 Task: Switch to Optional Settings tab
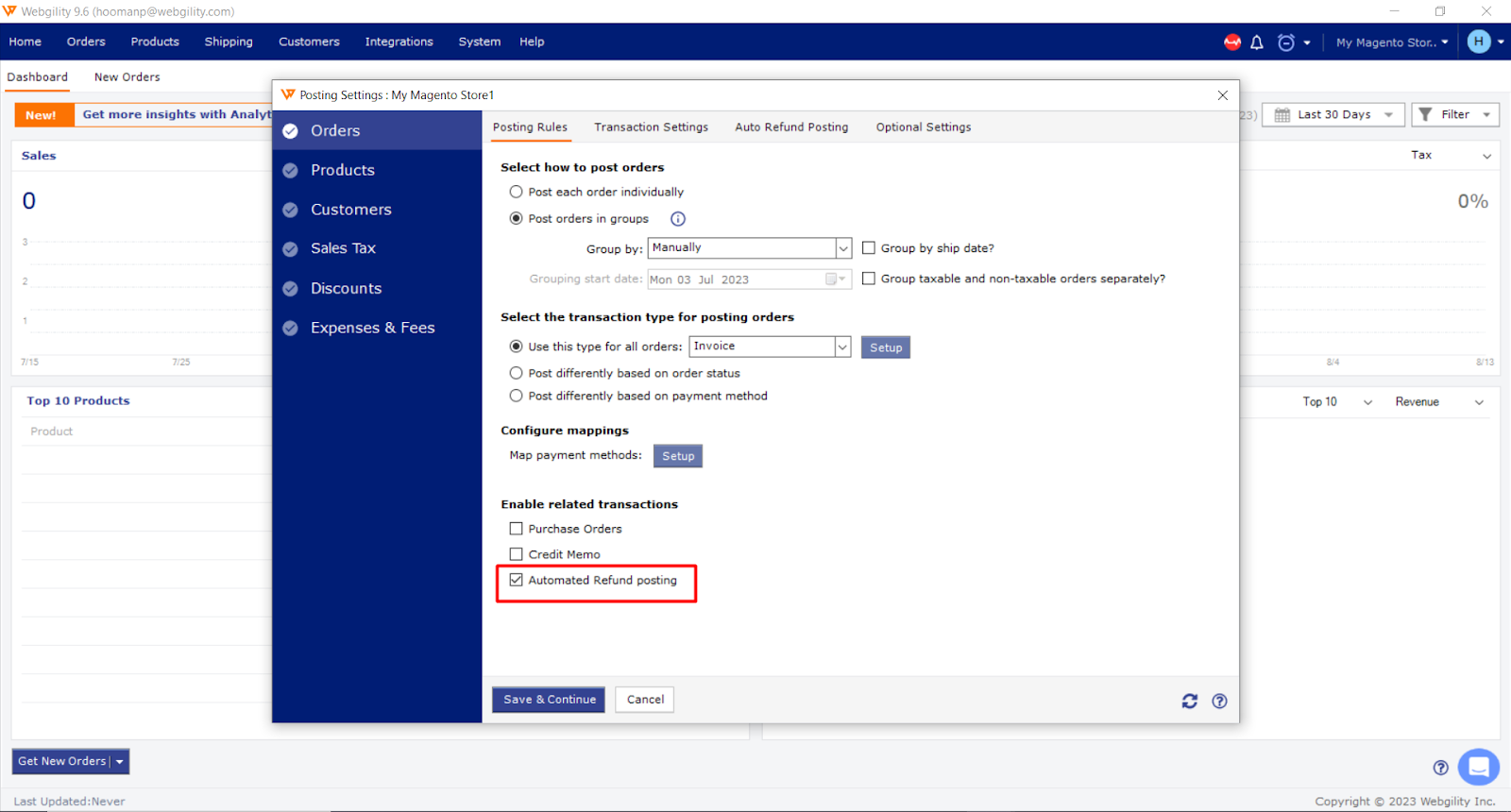tap(923, 127)
